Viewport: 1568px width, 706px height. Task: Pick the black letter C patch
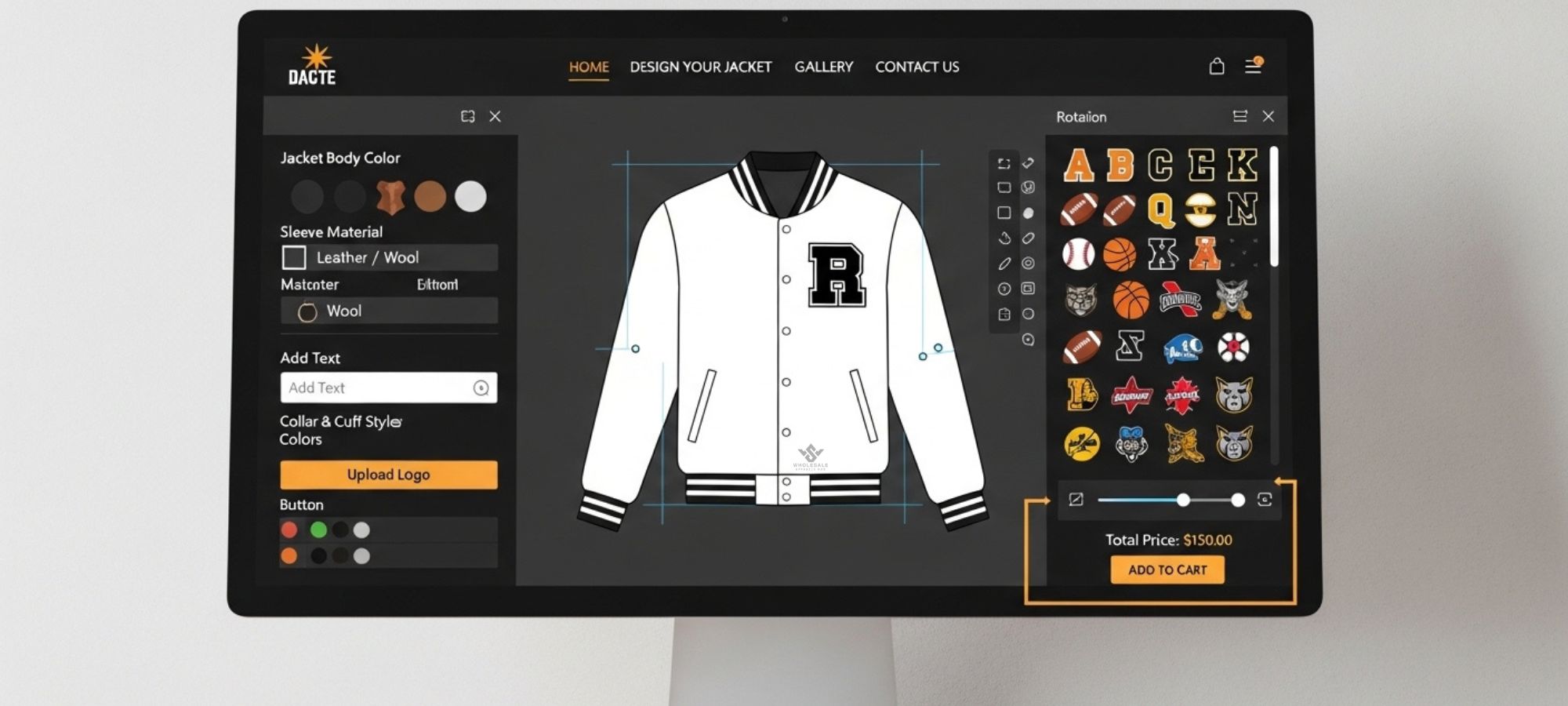point(1160,166)
